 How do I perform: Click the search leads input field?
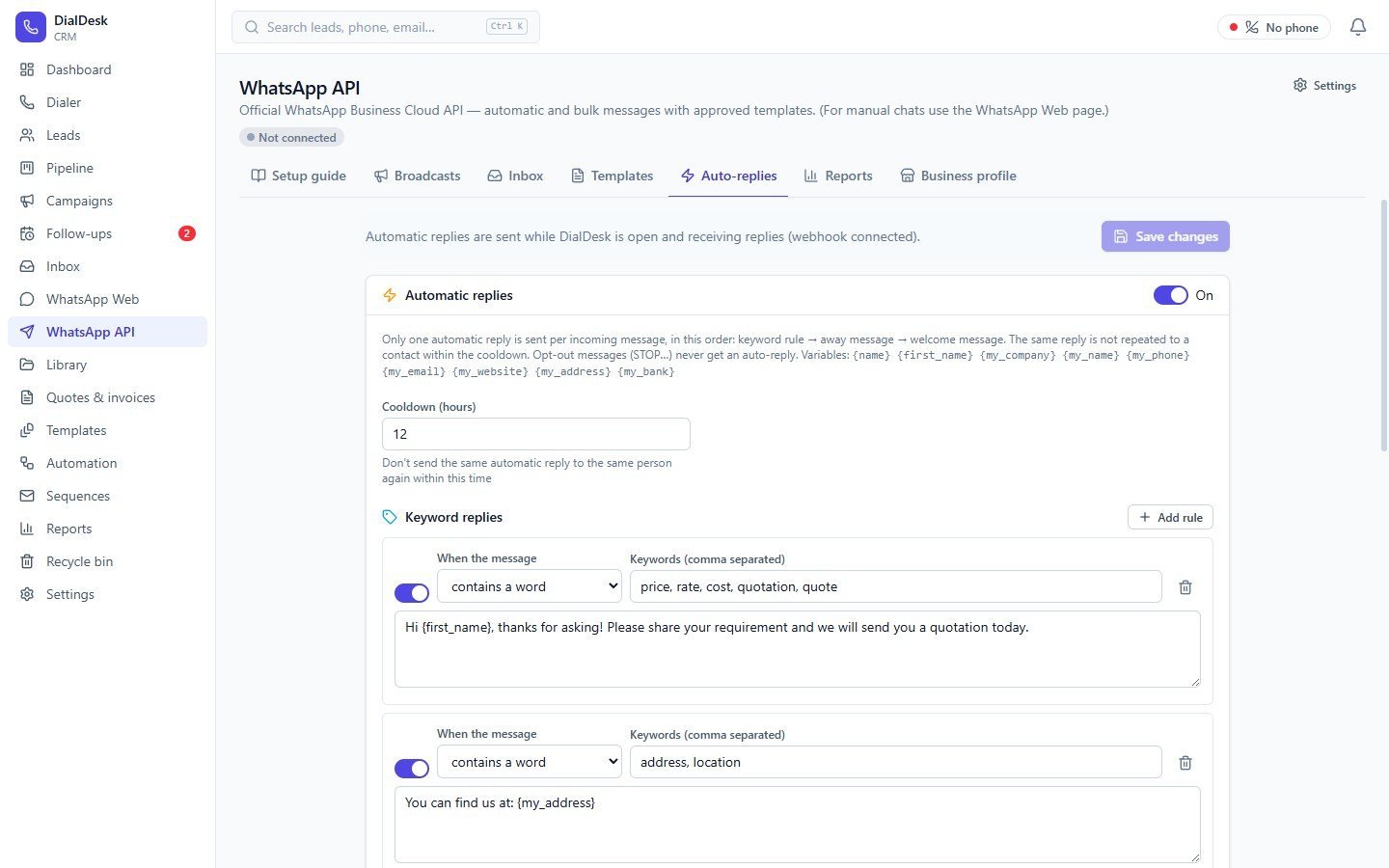tap(385, 27)
